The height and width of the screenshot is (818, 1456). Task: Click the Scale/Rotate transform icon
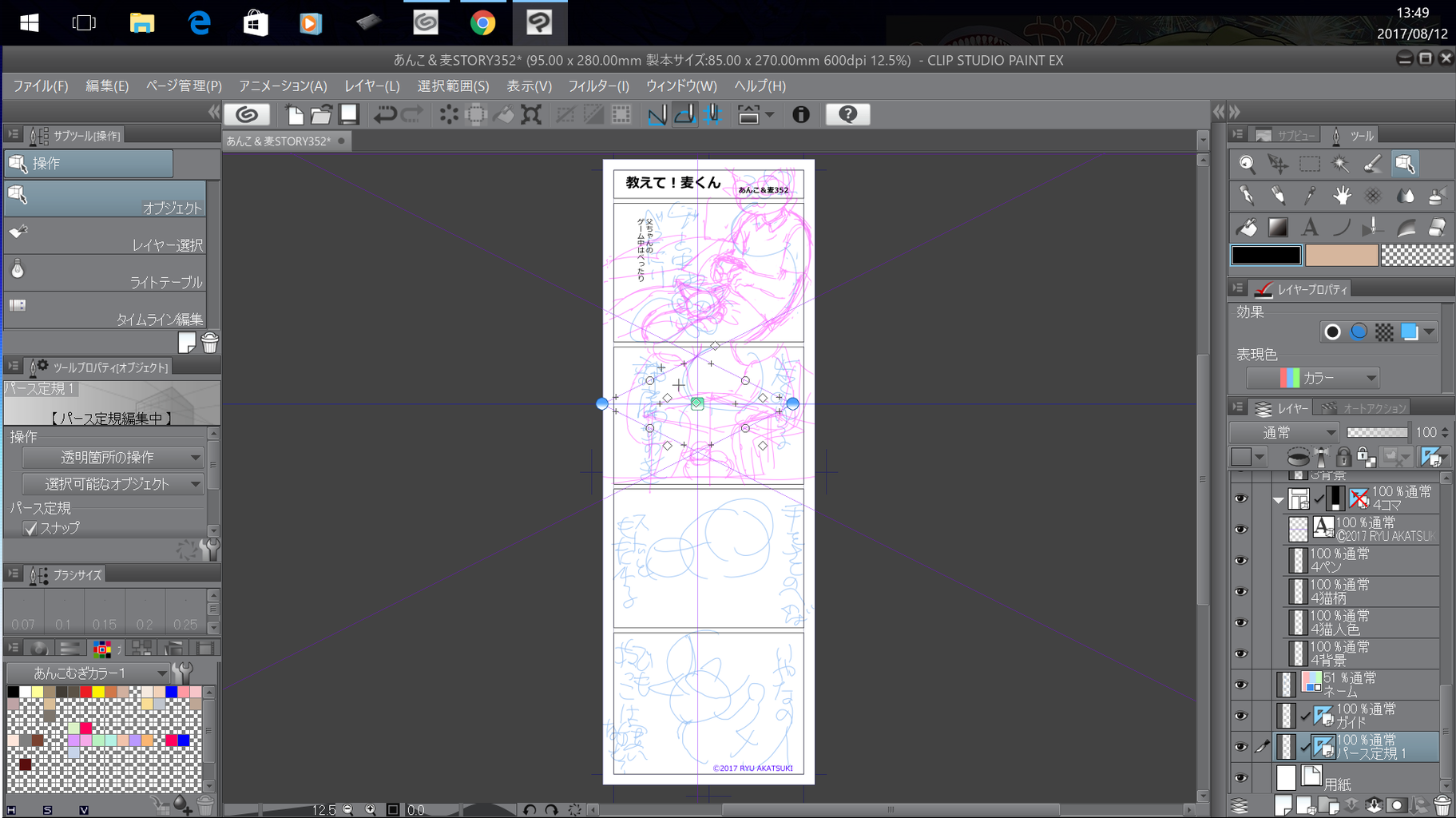click(530, 114)
